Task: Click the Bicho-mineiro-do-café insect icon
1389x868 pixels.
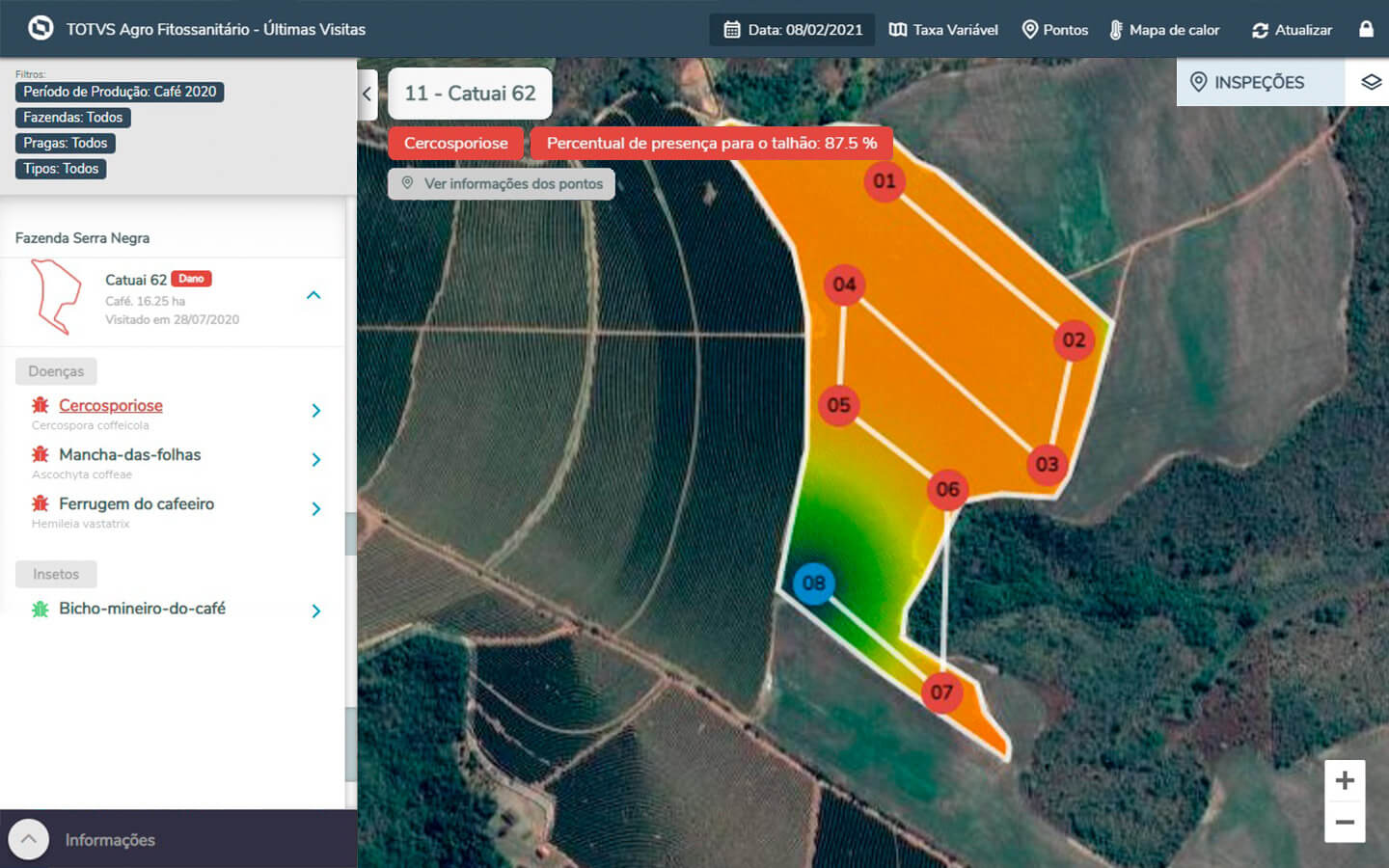Action: click(x=40, y=609)
